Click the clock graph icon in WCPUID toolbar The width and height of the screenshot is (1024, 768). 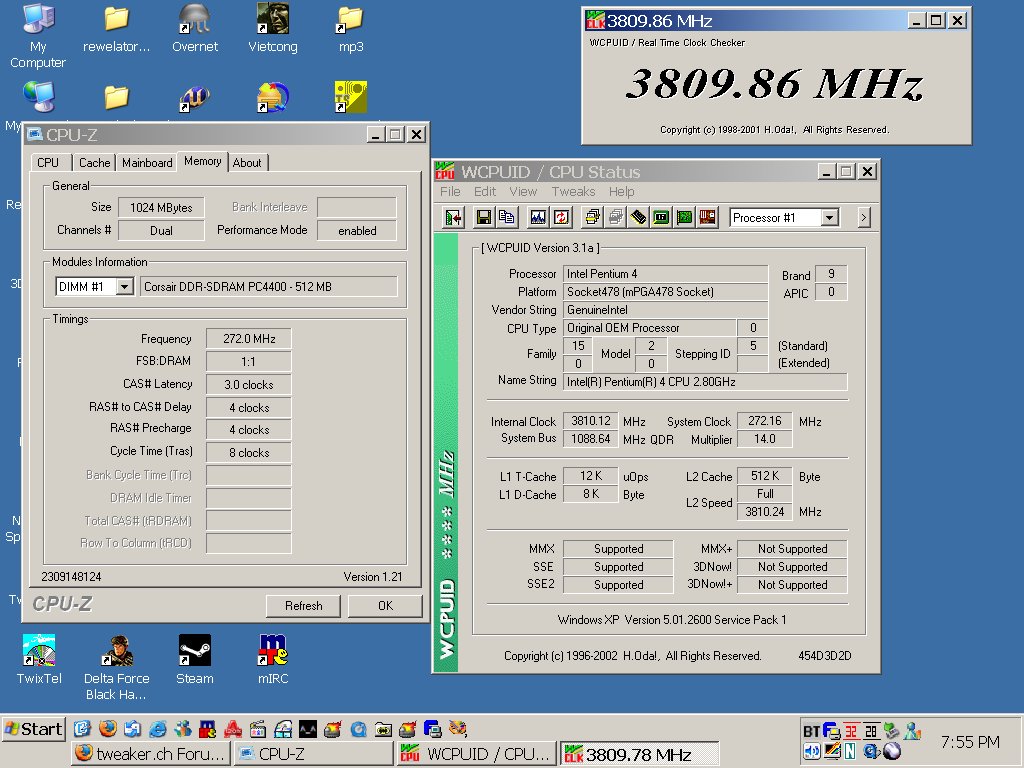[x=538, y=217]
